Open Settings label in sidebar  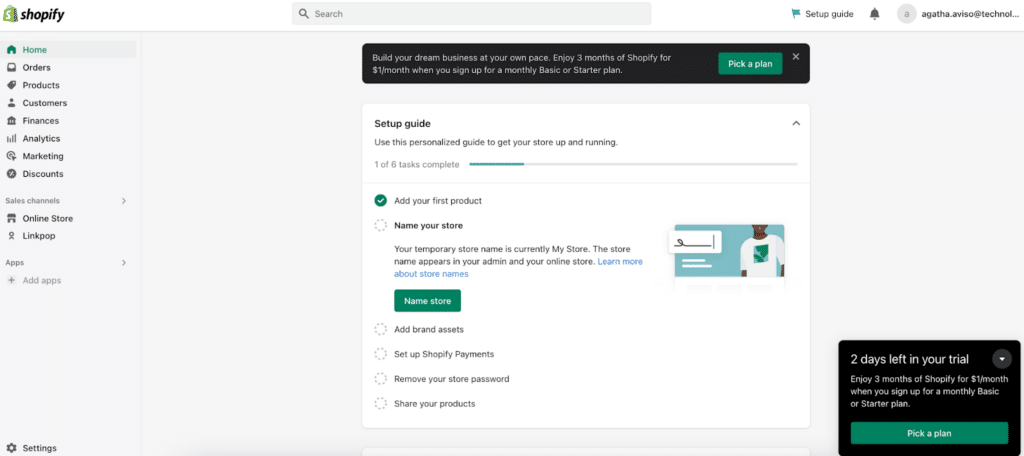pyautogui.click(x=39, y=448)
